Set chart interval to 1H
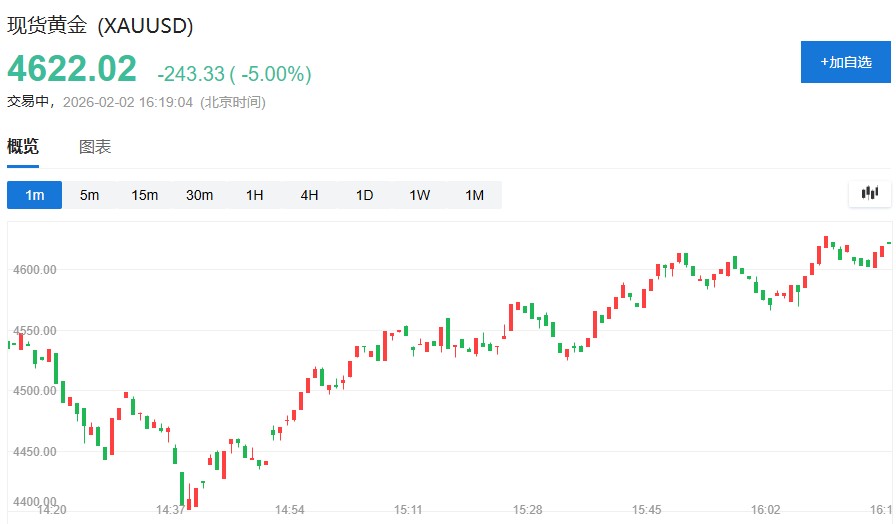896x524 pixels. point(255,195)
